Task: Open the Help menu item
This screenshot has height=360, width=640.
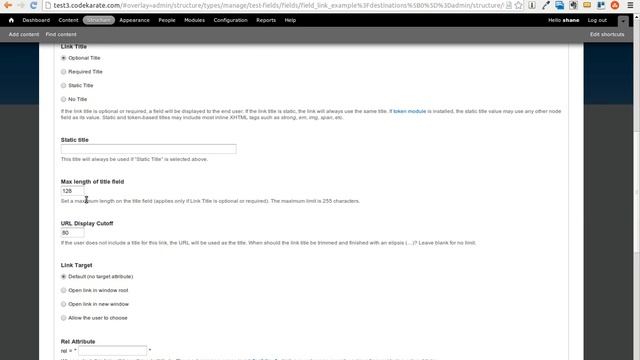Action: click(x=290, y=20)
